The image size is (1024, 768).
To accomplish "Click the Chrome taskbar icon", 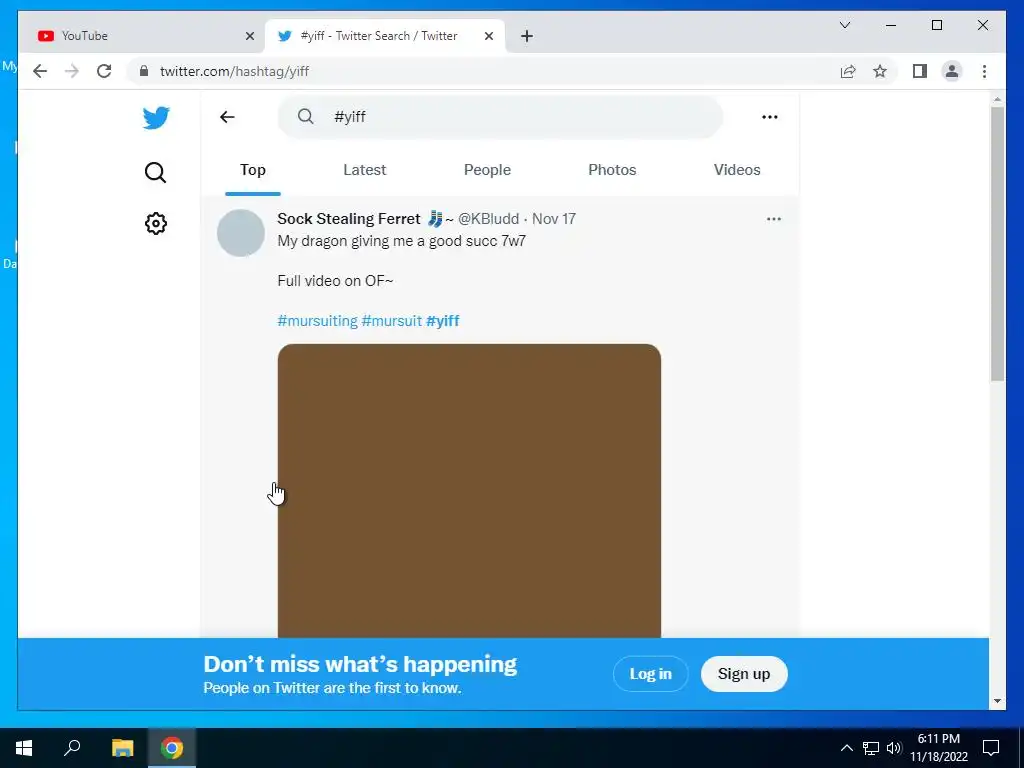I will (172, 748).
